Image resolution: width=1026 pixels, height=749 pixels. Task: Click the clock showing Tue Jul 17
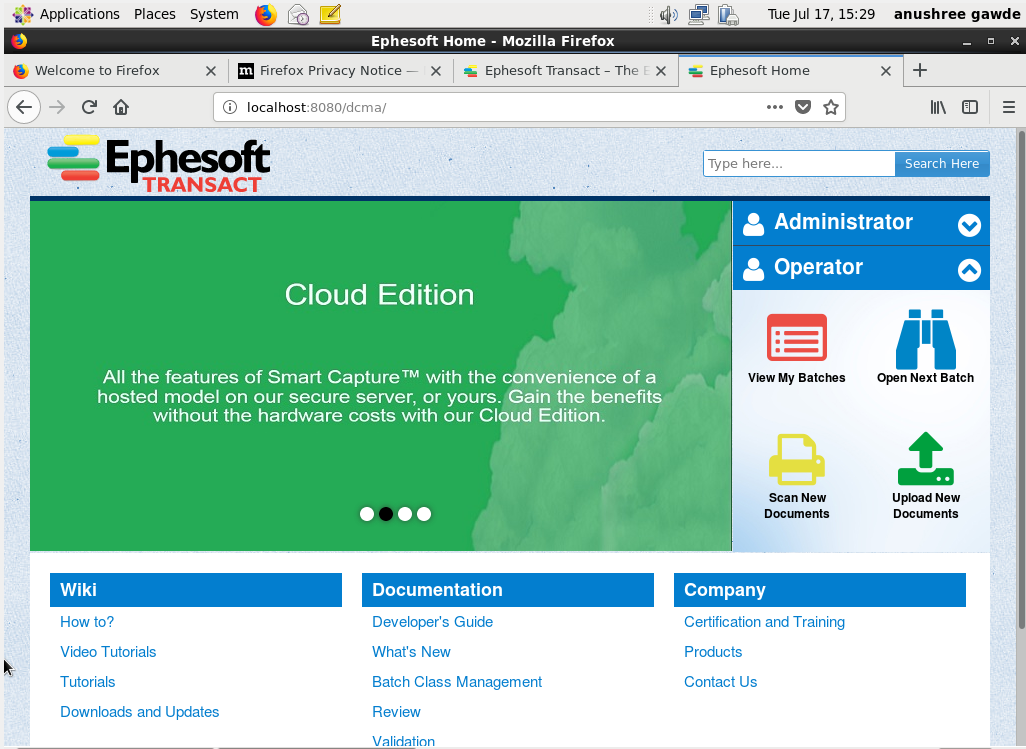tap(821, 14)
